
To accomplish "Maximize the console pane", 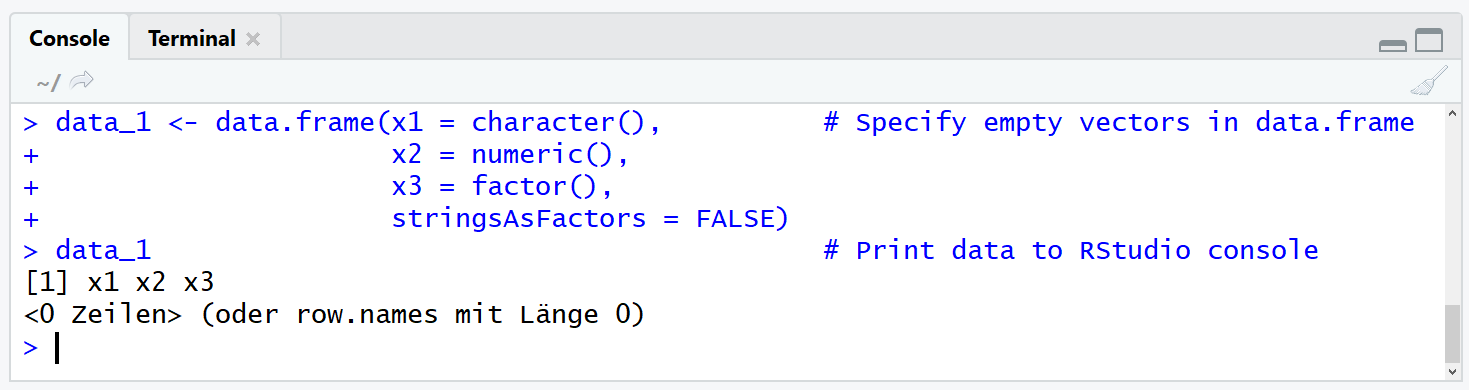I will click(x=1430, y=40).
